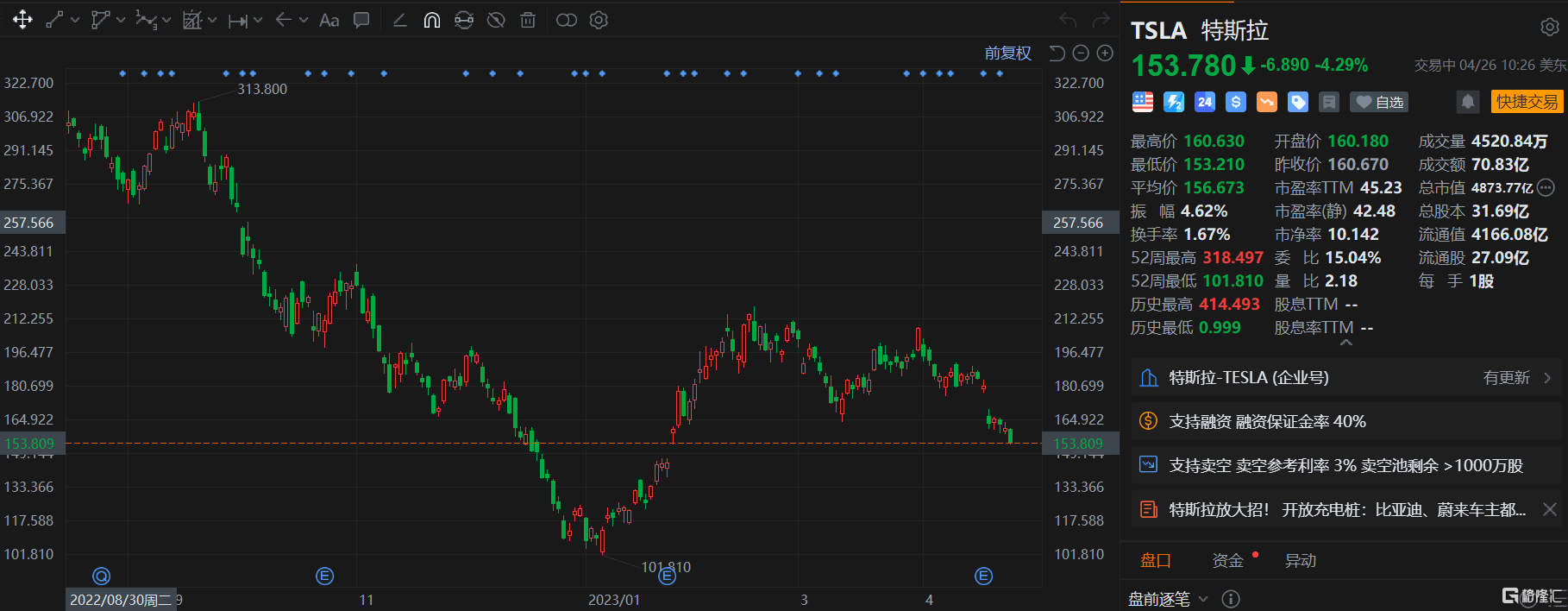Delete drawings with the trash icon
This screenshot has height=611, width=1568.
pos(528,20)
